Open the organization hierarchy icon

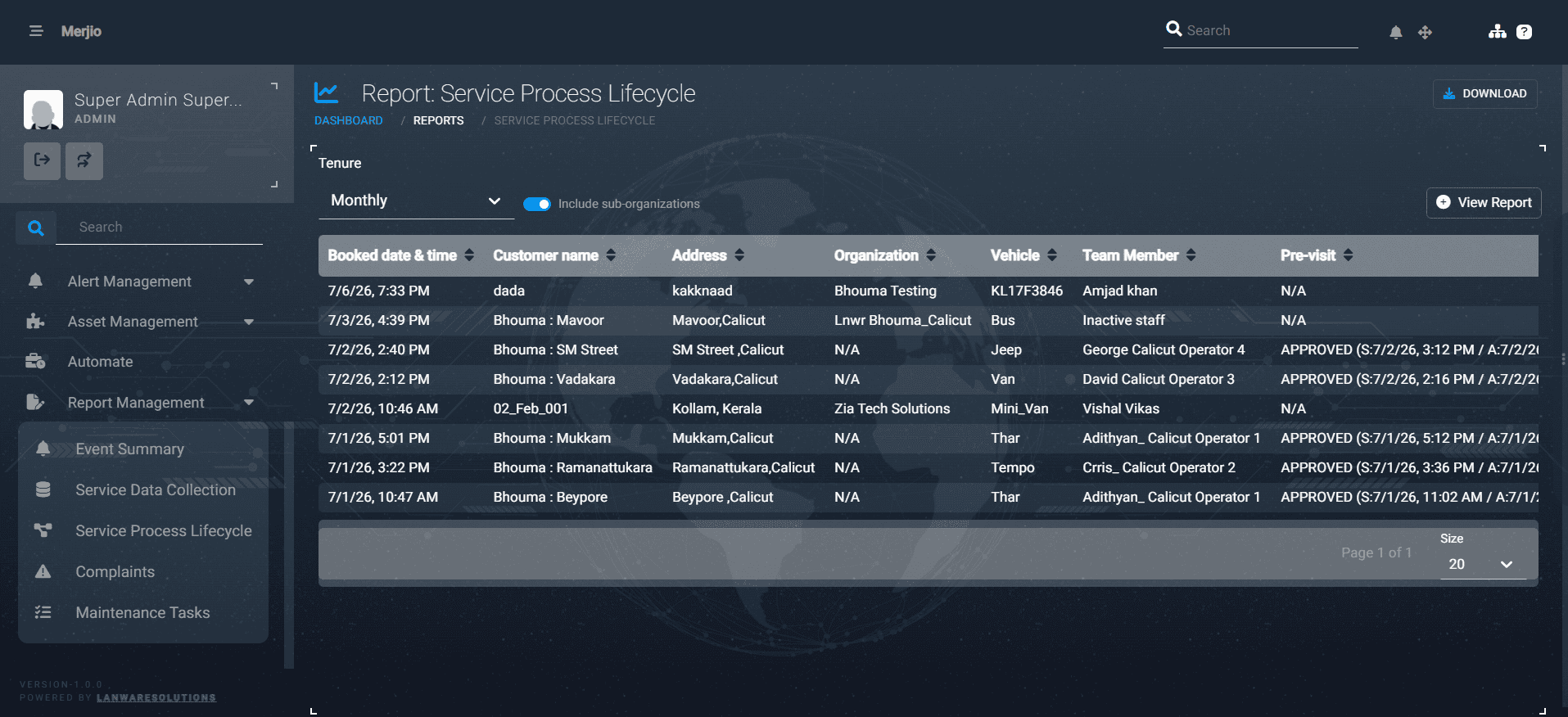pos(1498,31)
